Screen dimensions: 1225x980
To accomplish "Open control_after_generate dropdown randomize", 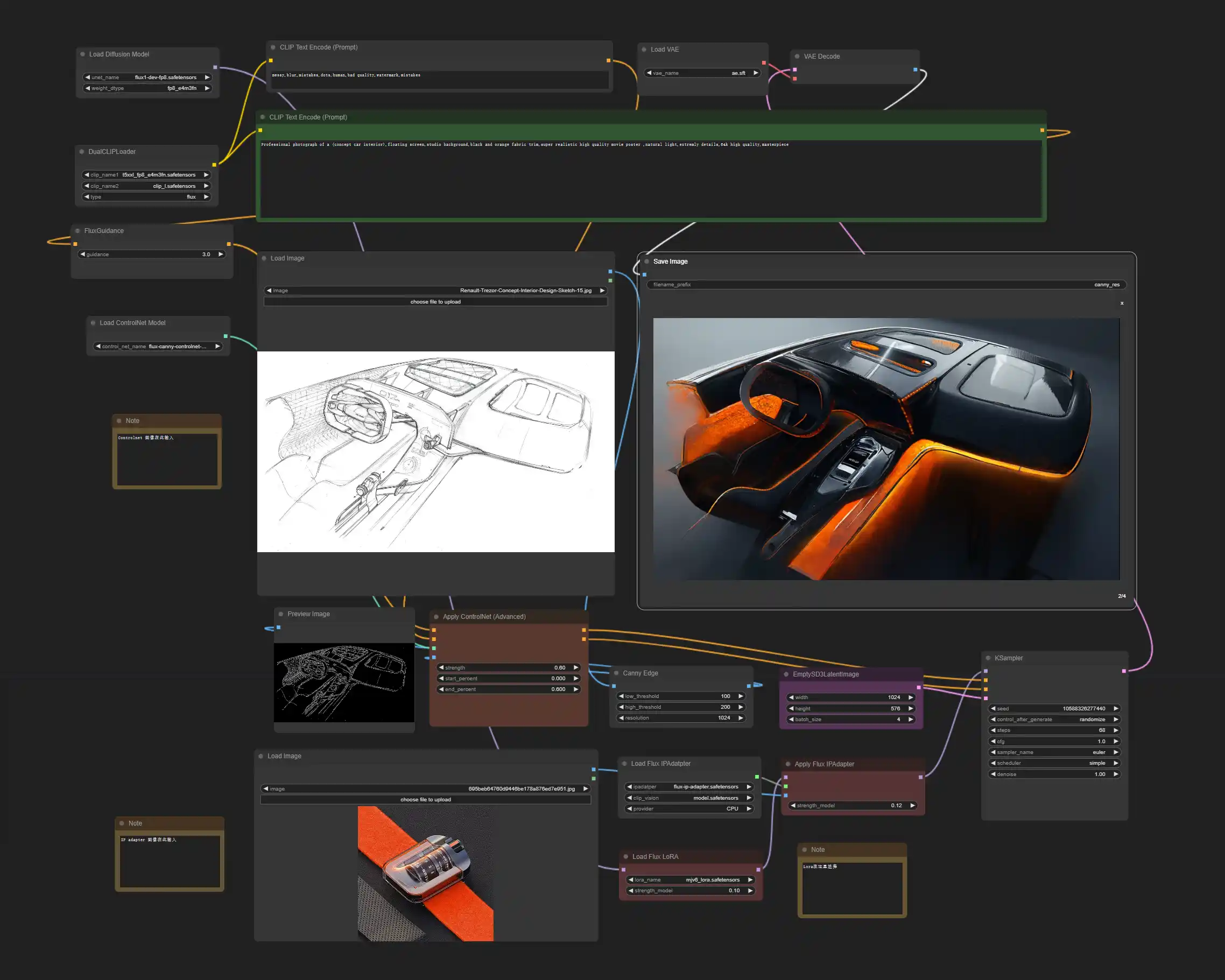I will tap(1054, 719).
